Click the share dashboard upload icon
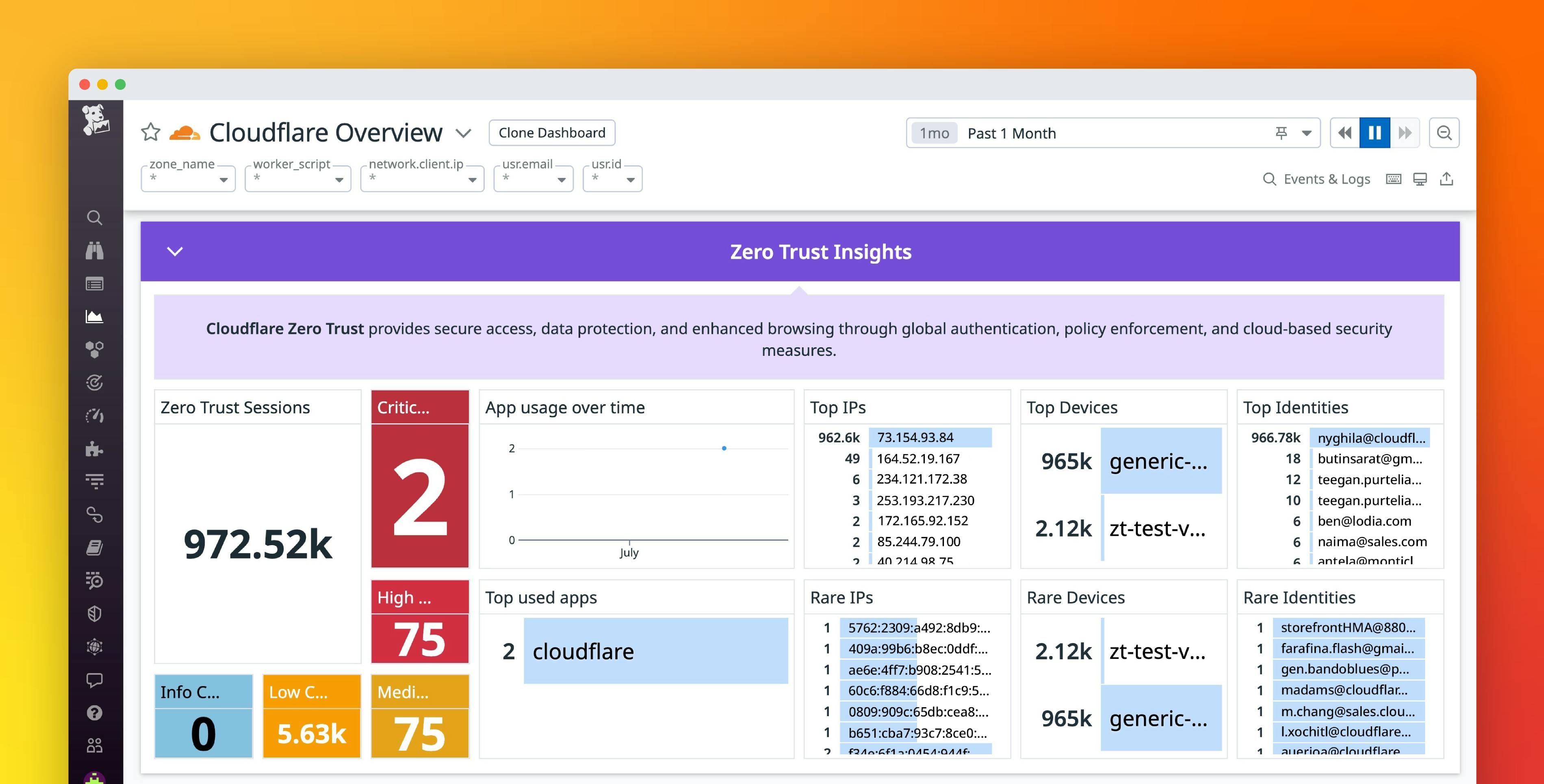The width and height of the screenshot is (1544, 784). [x=1447, y=179]
